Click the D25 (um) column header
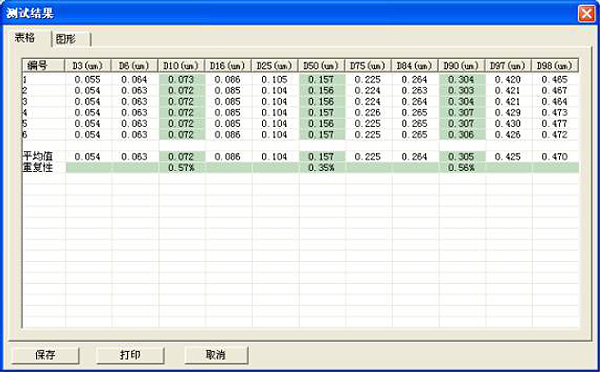The image size is (600, 372). 274,65
